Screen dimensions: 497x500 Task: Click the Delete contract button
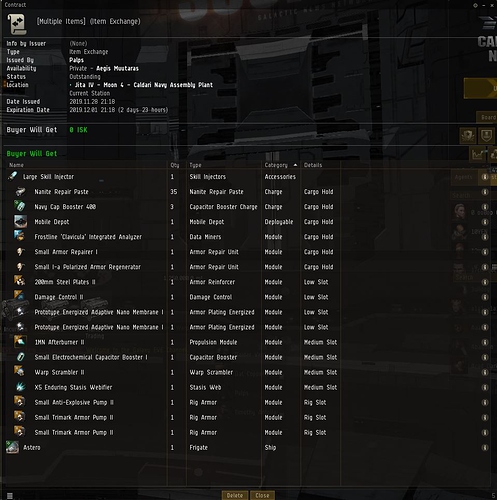(235, 495)
